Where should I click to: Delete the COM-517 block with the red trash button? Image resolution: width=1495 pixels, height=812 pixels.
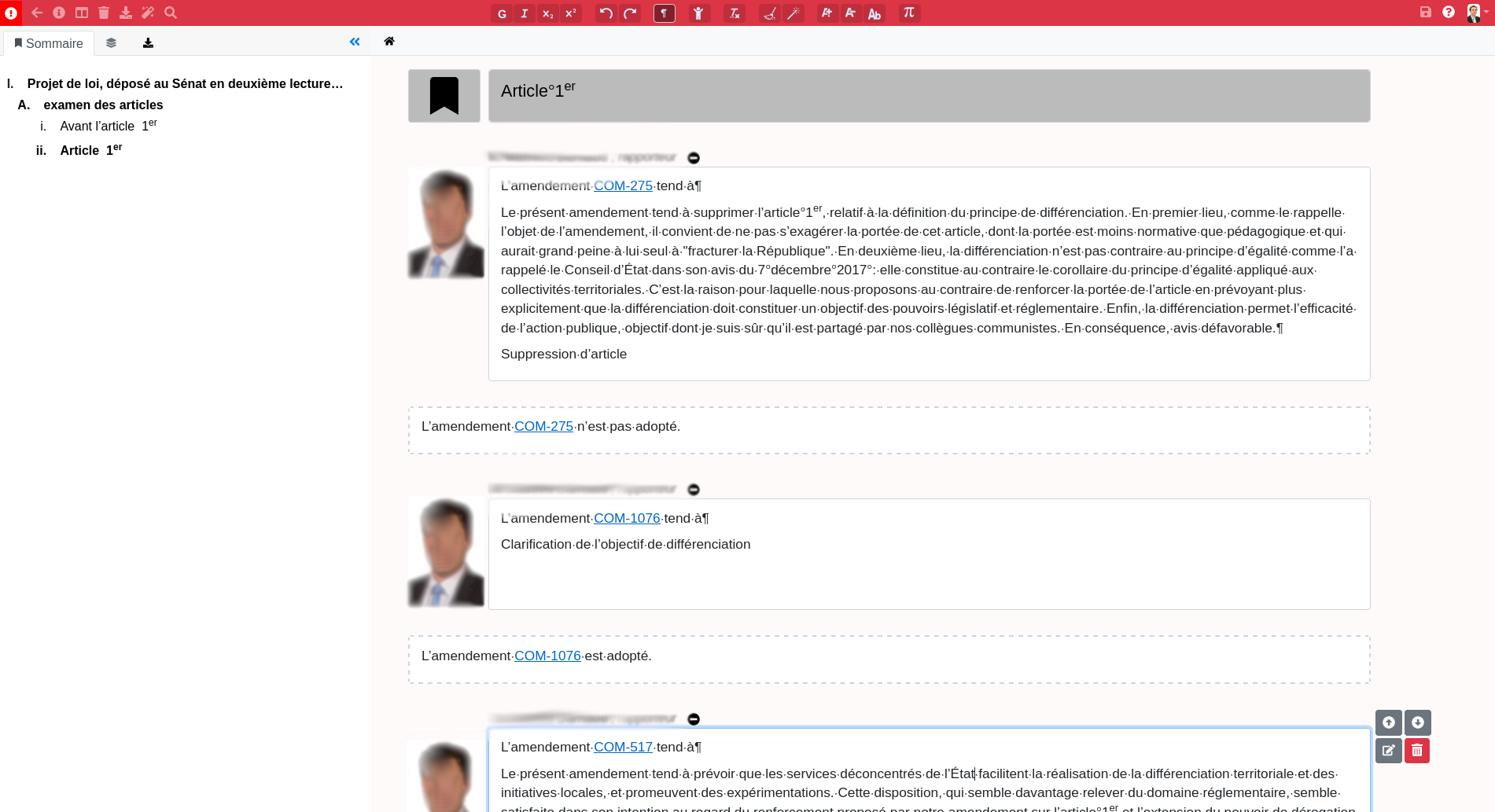pos(1417,751)
